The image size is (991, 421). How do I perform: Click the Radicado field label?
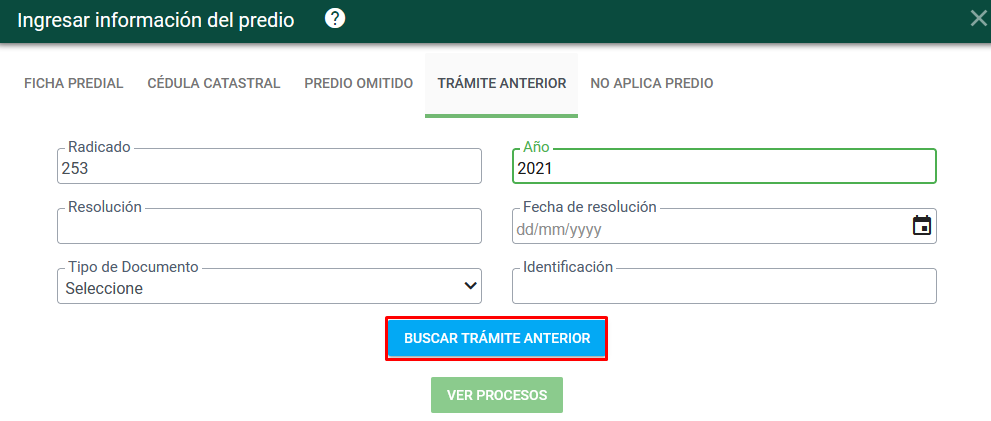pos(99,147)
